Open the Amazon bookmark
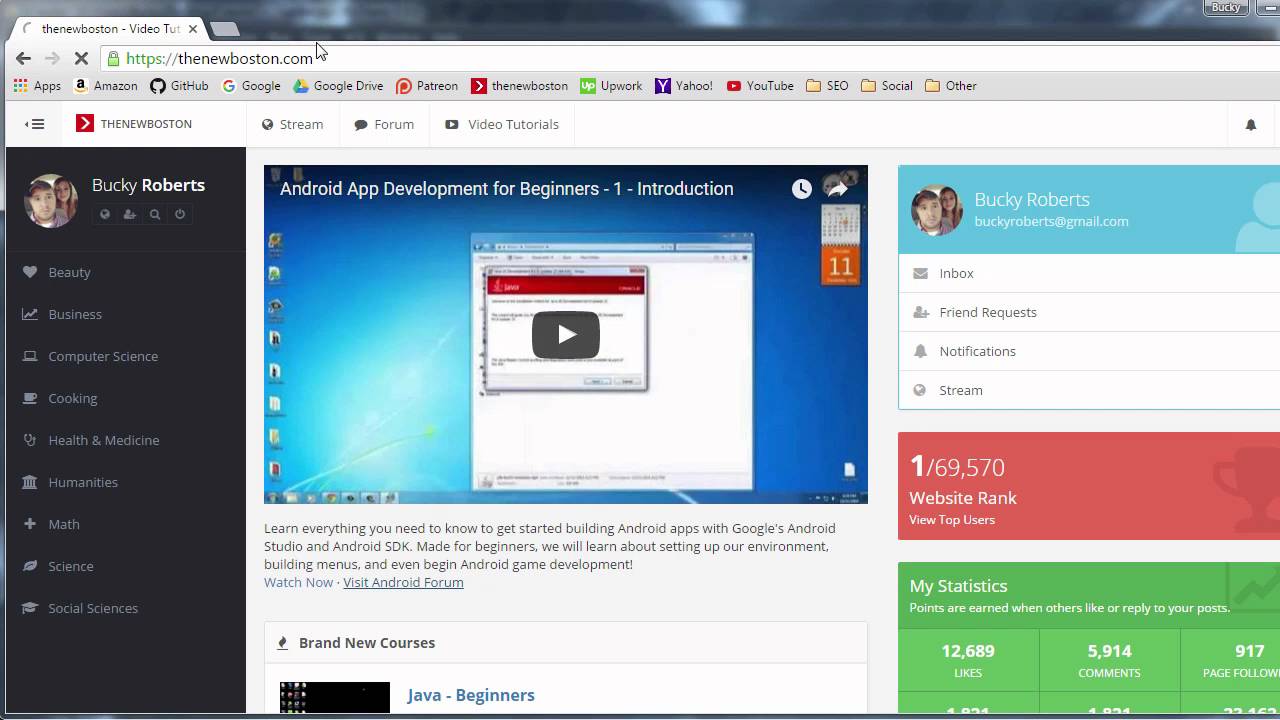 click(106, 86)
